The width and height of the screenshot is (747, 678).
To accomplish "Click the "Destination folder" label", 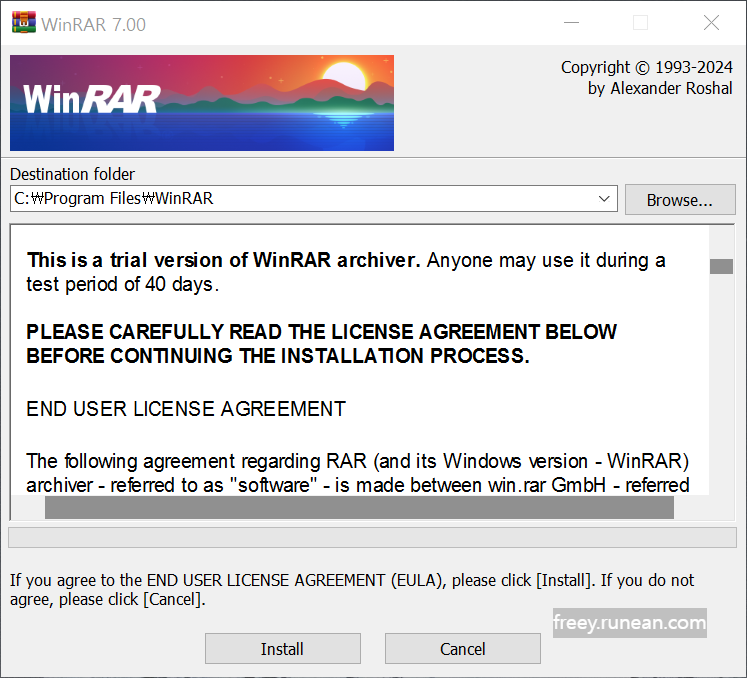I will 72,174.
